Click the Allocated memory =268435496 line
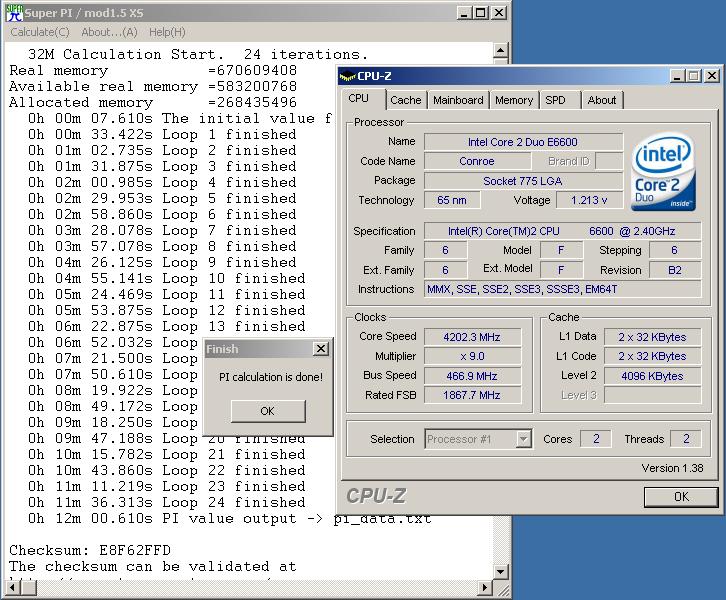The height and width of the screenshot is (600, 726). [x=153, y=102]
